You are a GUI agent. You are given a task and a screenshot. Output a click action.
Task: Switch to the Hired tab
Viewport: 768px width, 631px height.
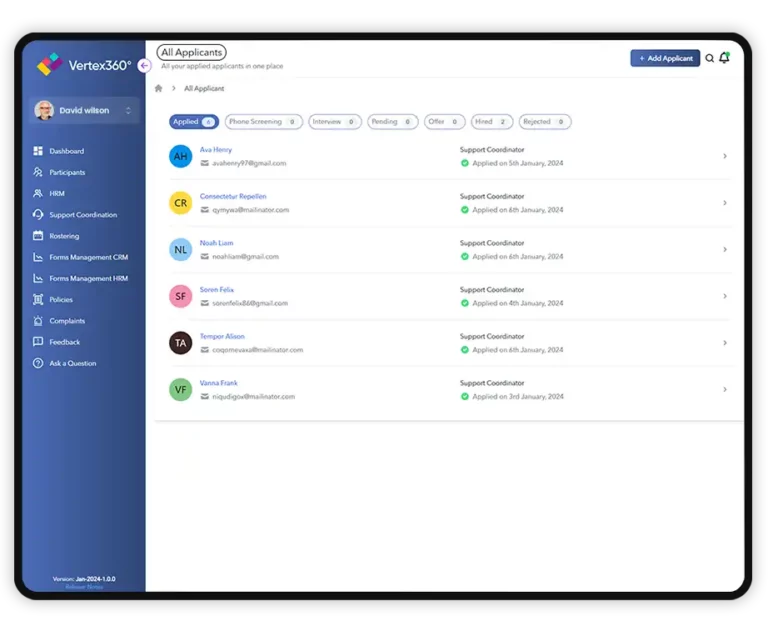pyautogui.click(x=491, y=122)
